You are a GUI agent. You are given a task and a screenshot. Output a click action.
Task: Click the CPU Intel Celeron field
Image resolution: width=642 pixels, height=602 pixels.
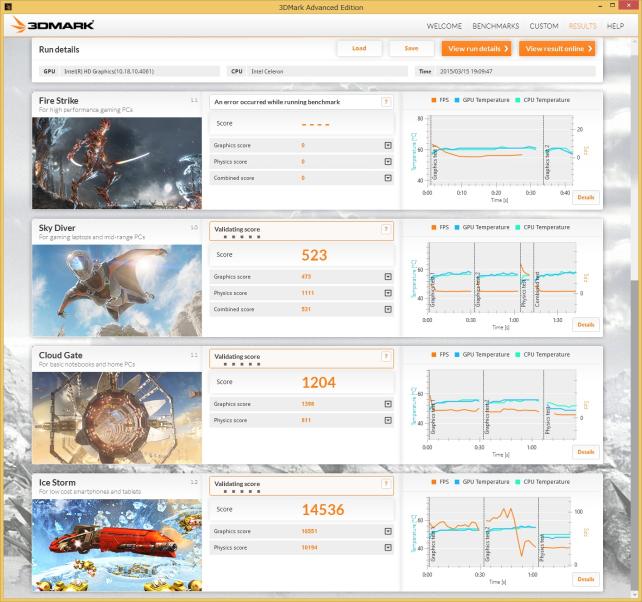[317, 71]
